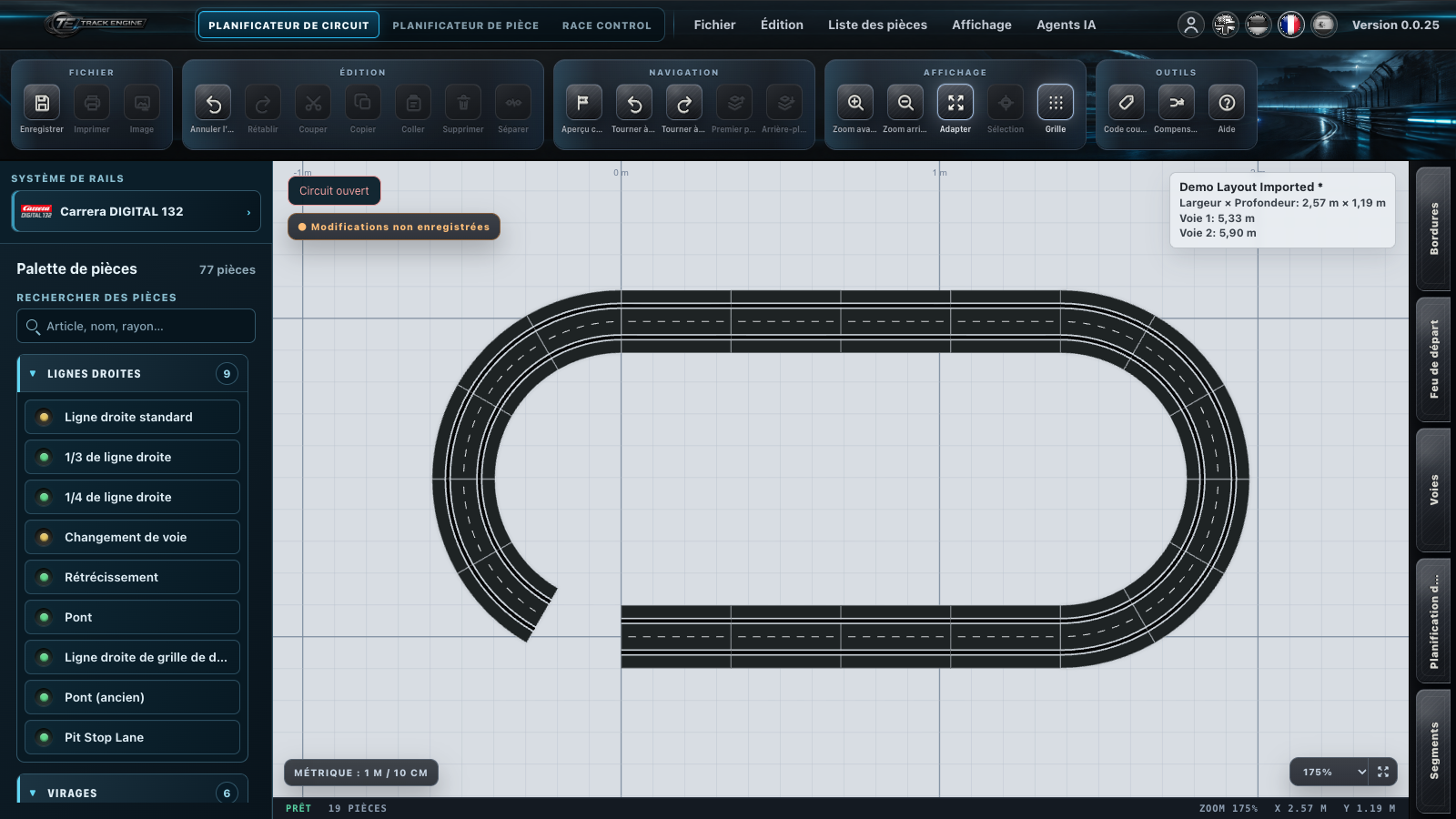Open the Aperçu flag icon in Navigation
The width and height of the screenshot is (1456, 819).
click(x=583, y=103)
